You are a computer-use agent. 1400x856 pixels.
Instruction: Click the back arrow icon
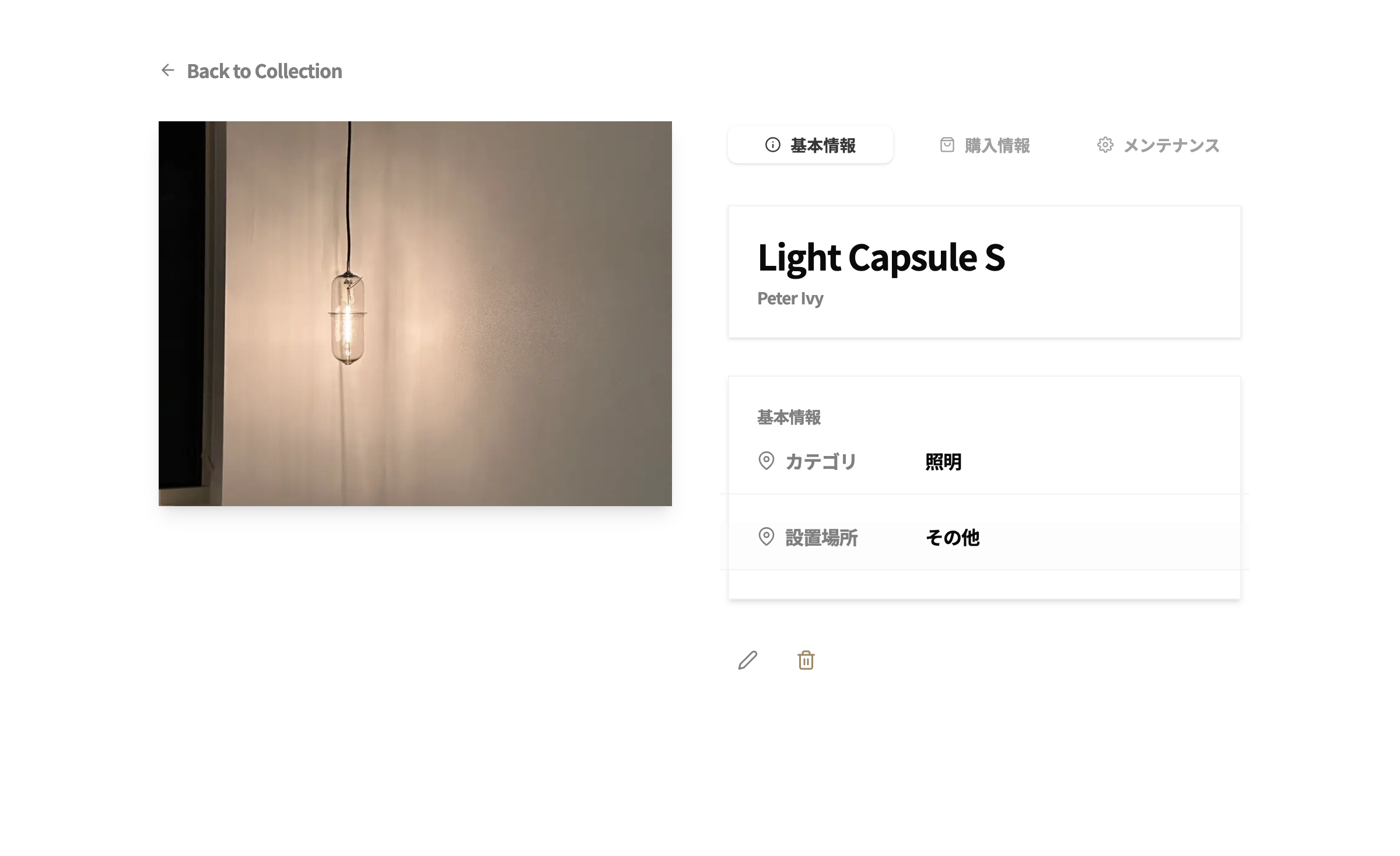168,71
